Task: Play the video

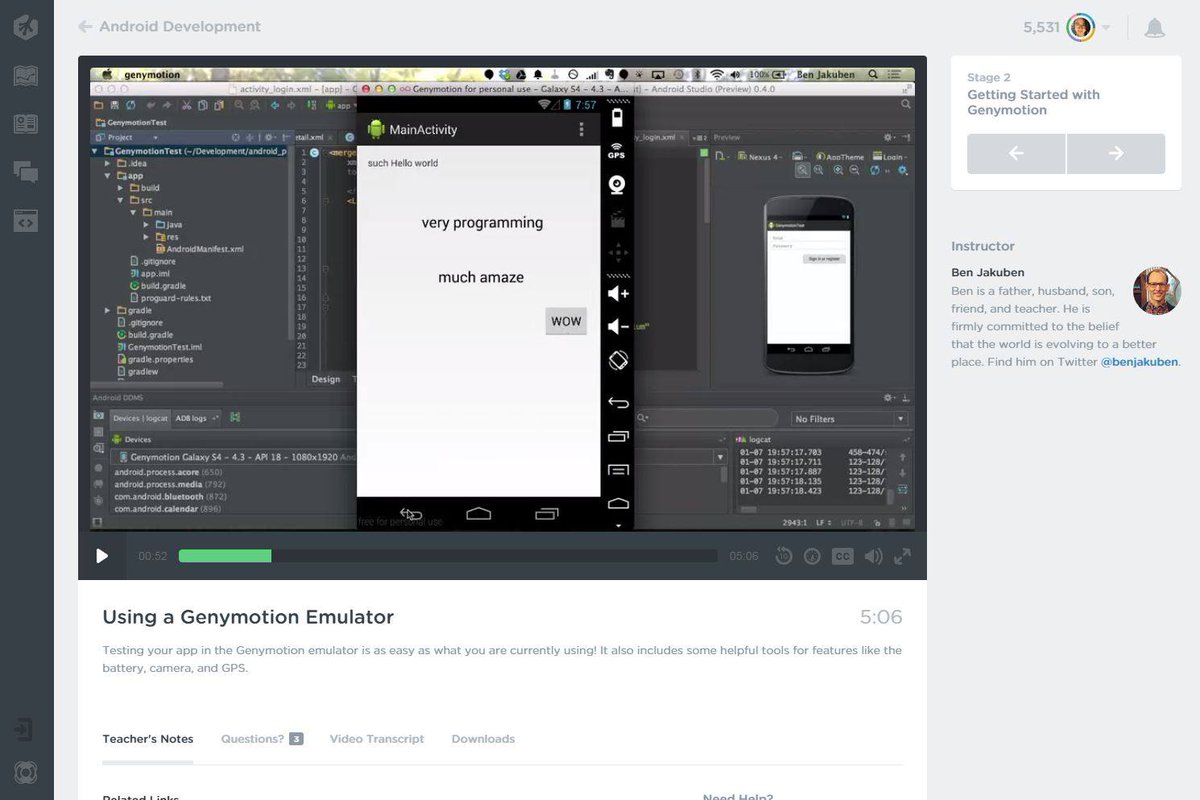Action: click(102, 556)
